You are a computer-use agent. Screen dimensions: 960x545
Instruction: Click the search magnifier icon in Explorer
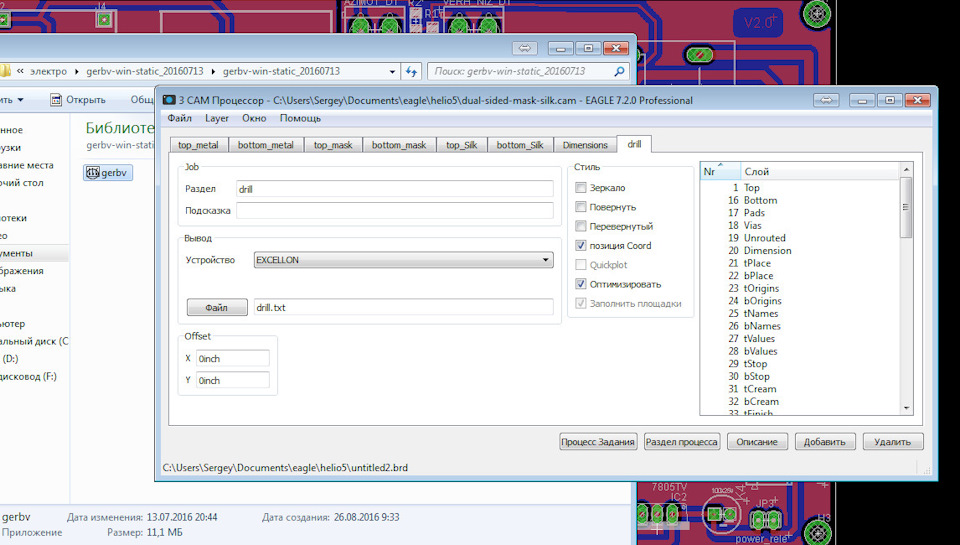[x=618, y=72]
